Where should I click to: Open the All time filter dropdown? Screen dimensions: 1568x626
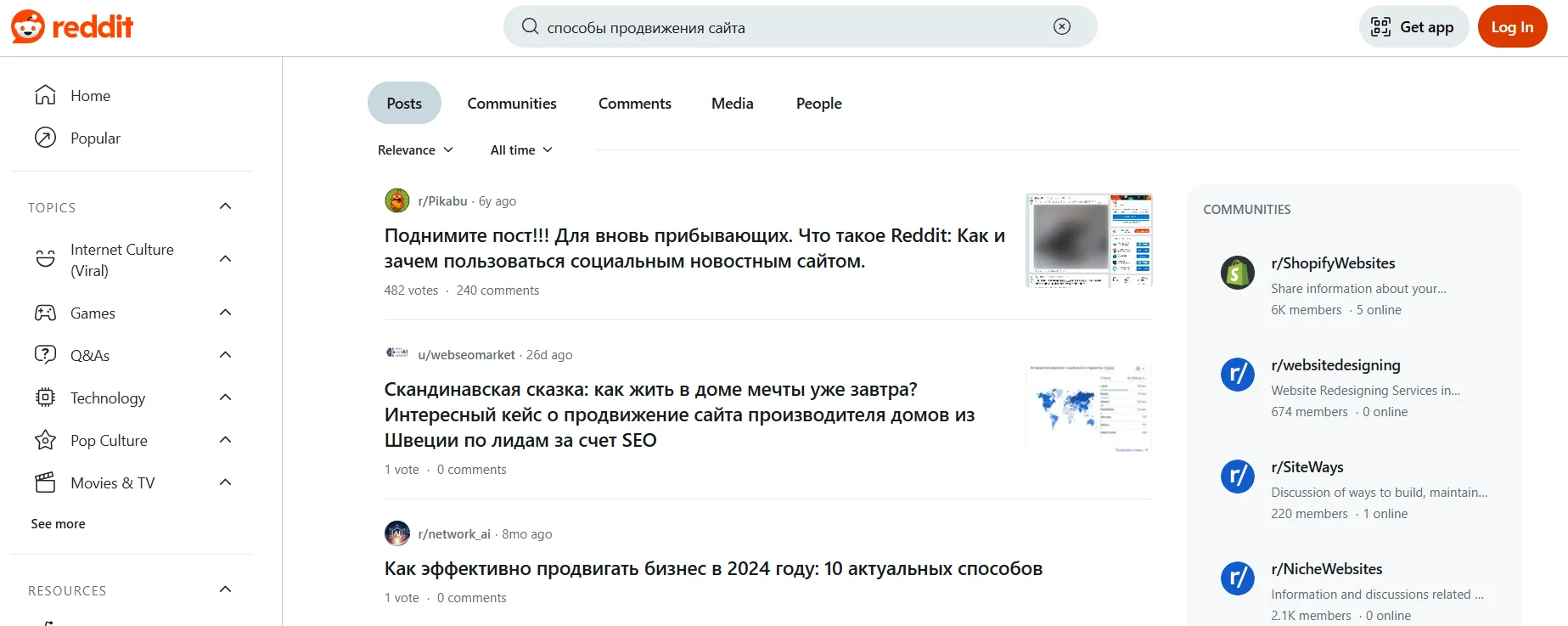pyautogui.click(x=521, y=149)
